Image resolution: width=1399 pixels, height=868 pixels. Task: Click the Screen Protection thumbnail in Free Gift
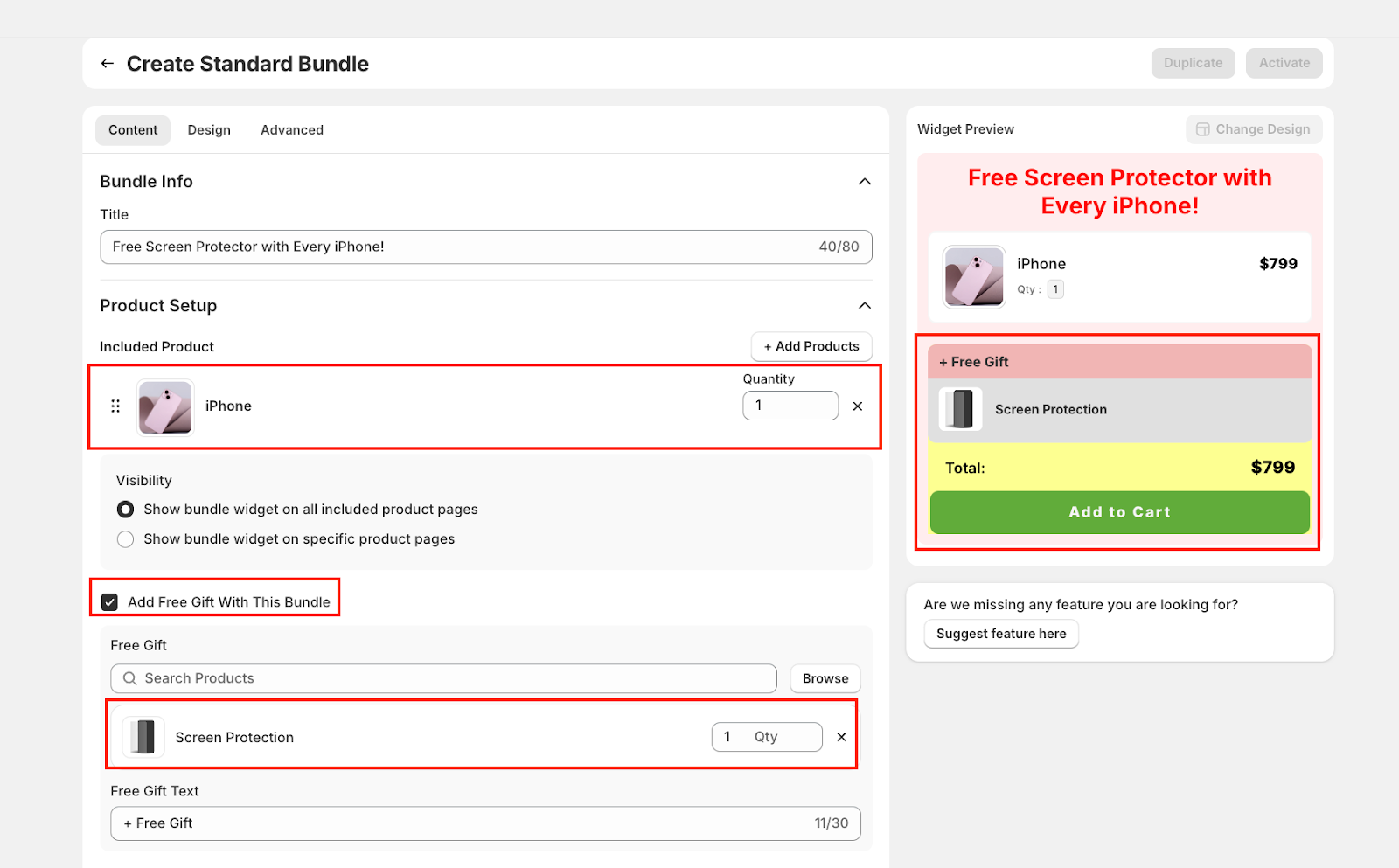click(143, 737)
